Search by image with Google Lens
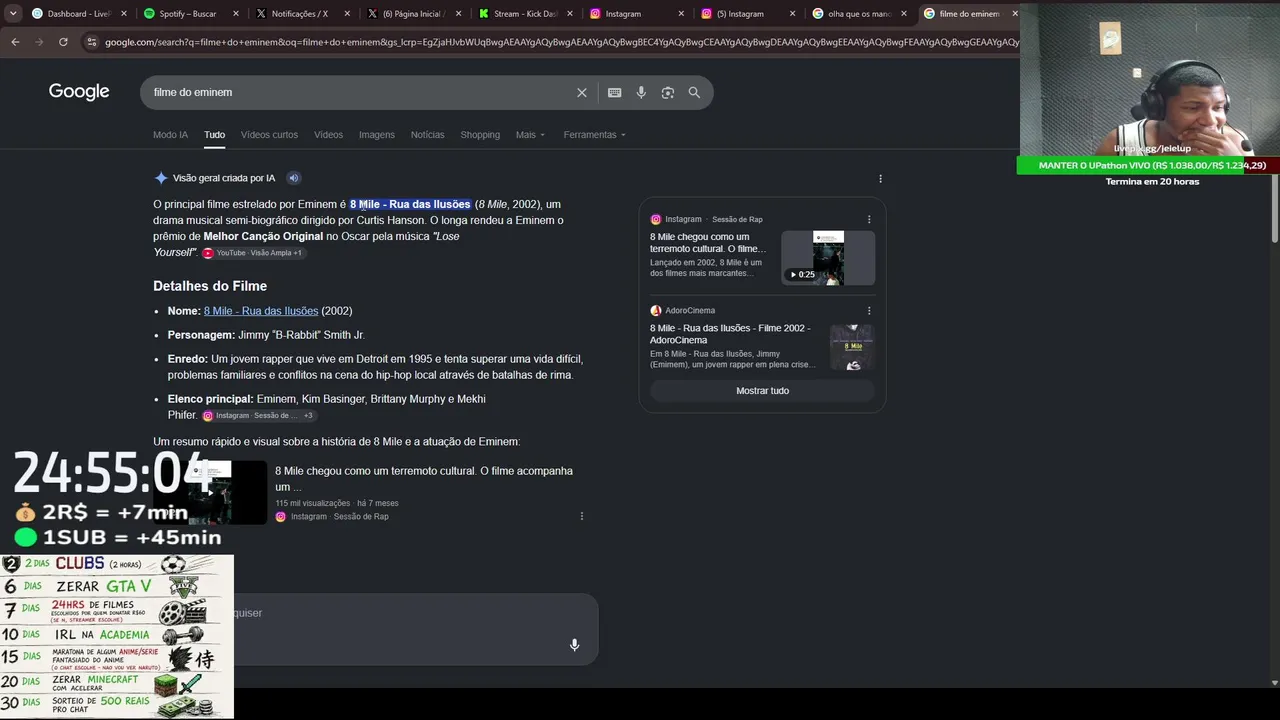 (668, 93)
